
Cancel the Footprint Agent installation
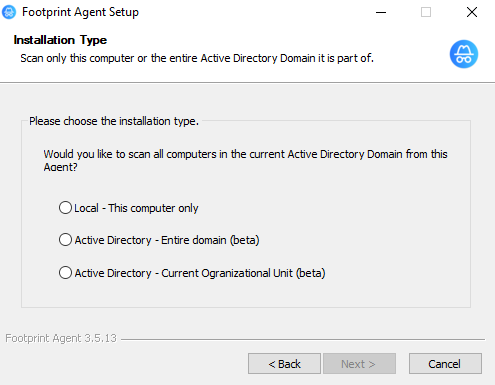point(445,364)
